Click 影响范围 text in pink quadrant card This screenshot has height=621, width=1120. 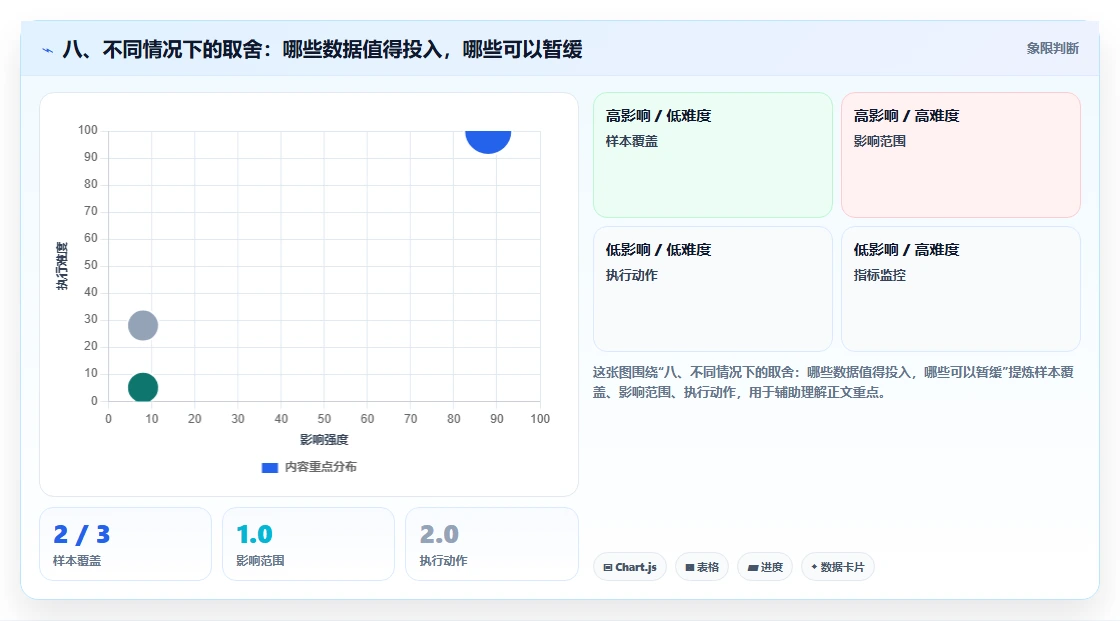pyautogui.click(x=879, y=141)
